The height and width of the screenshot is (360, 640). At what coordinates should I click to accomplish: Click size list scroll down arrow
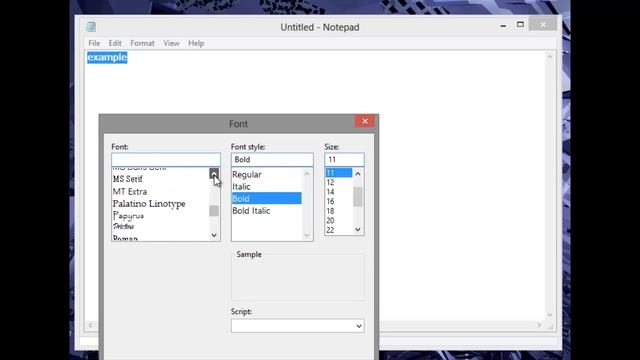(358, 229)
